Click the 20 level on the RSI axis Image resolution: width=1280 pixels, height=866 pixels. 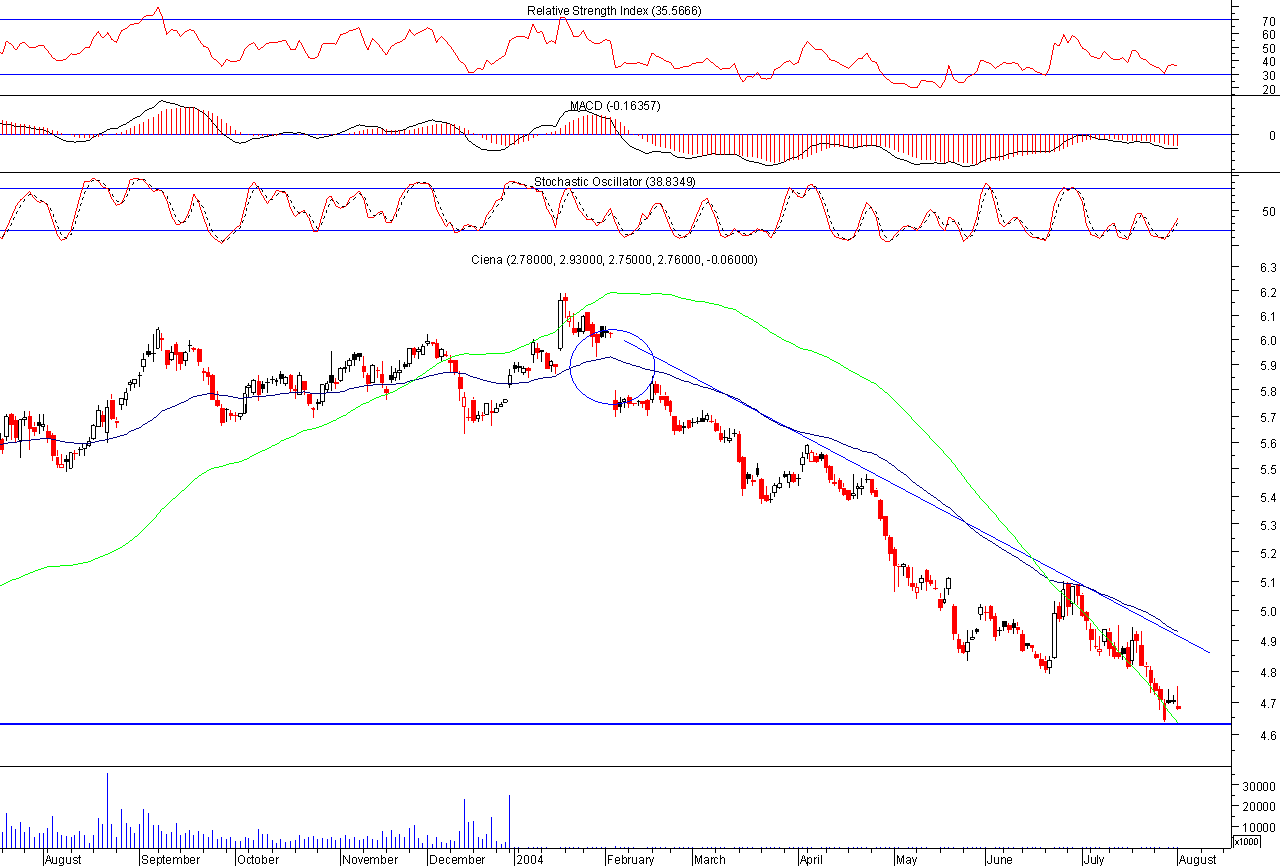1269,90
